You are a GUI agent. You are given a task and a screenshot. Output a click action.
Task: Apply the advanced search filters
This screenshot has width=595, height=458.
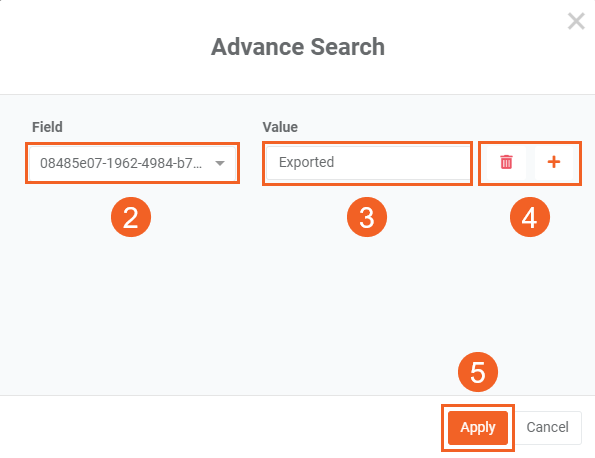pos(478,428)
